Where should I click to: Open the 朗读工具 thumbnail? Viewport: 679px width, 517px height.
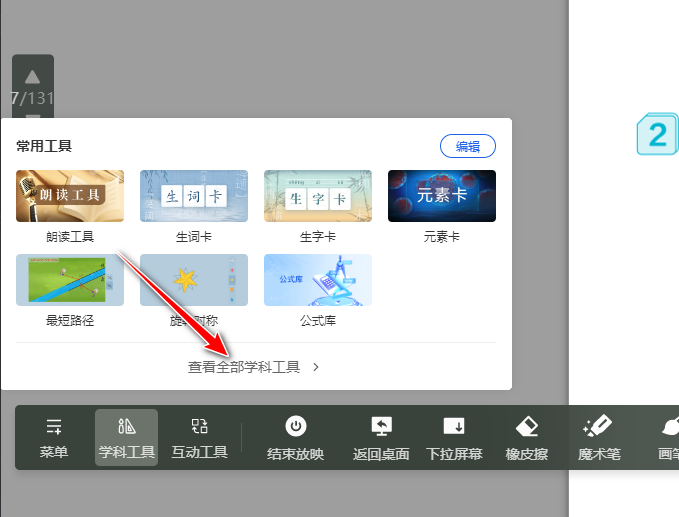tap(70, 196)
